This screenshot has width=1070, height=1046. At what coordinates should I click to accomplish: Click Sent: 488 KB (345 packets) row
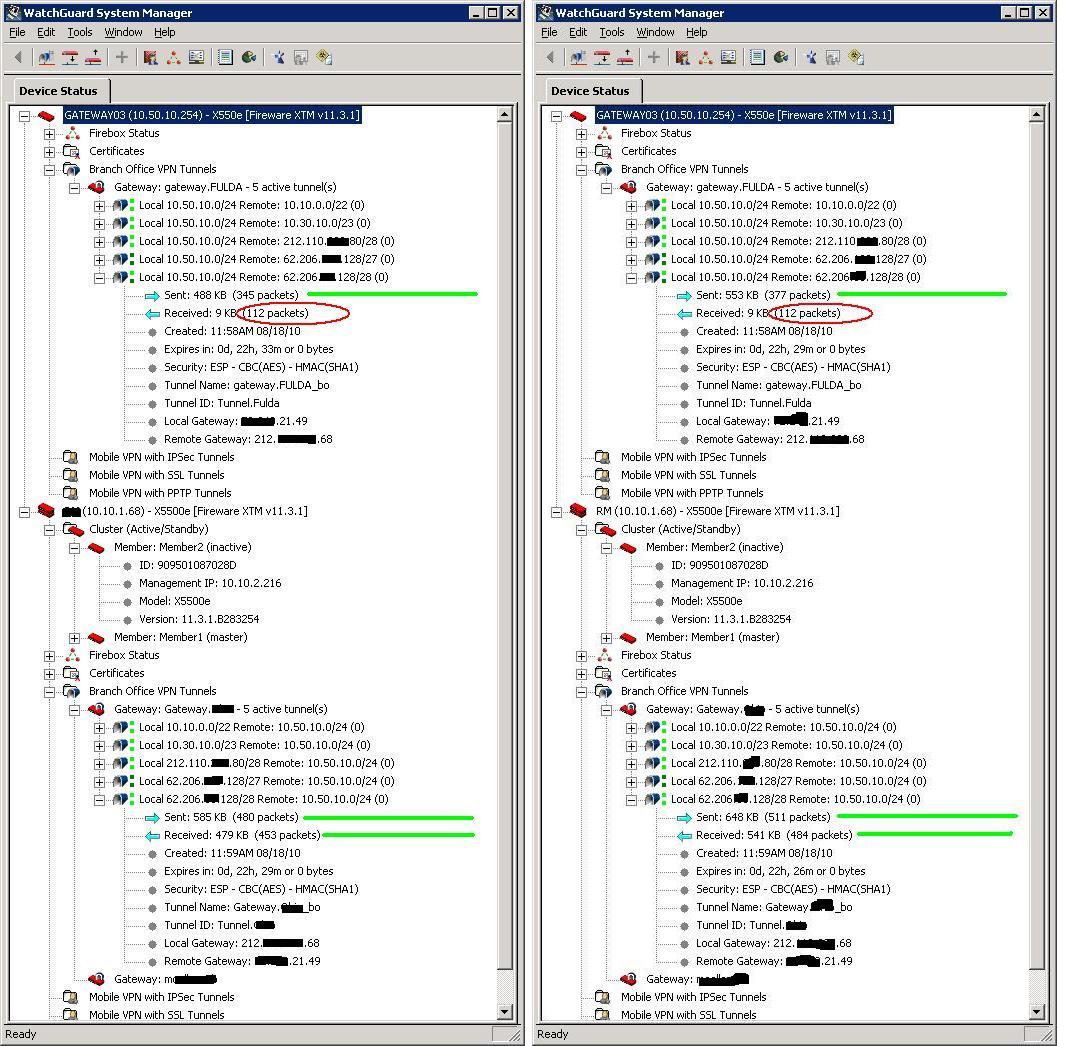pos(231,295)
